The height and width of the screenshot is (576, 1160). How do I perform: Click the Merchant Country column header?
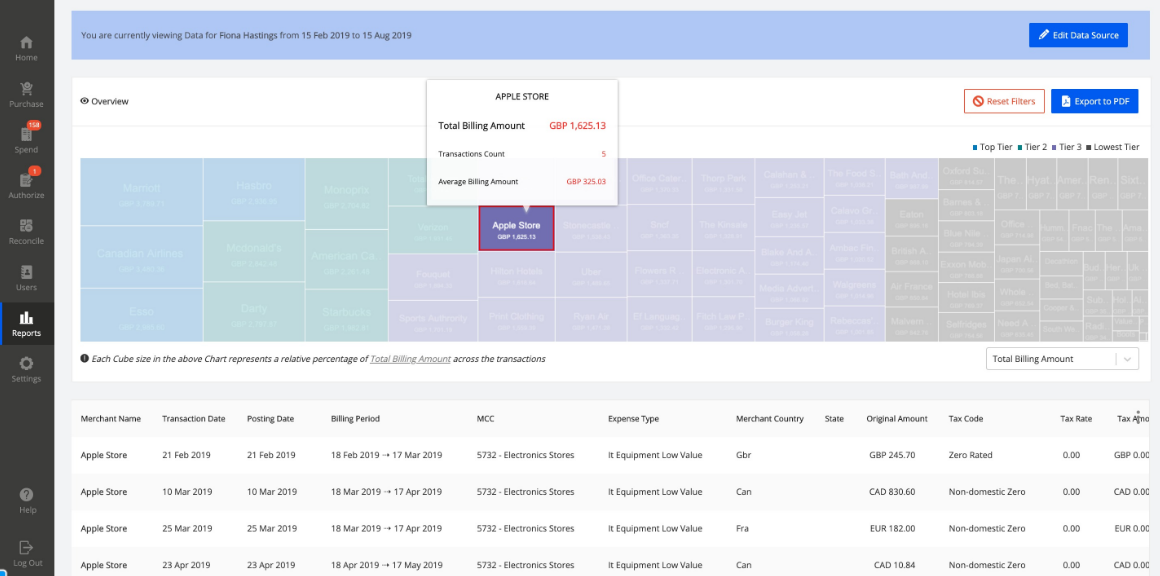769,419
